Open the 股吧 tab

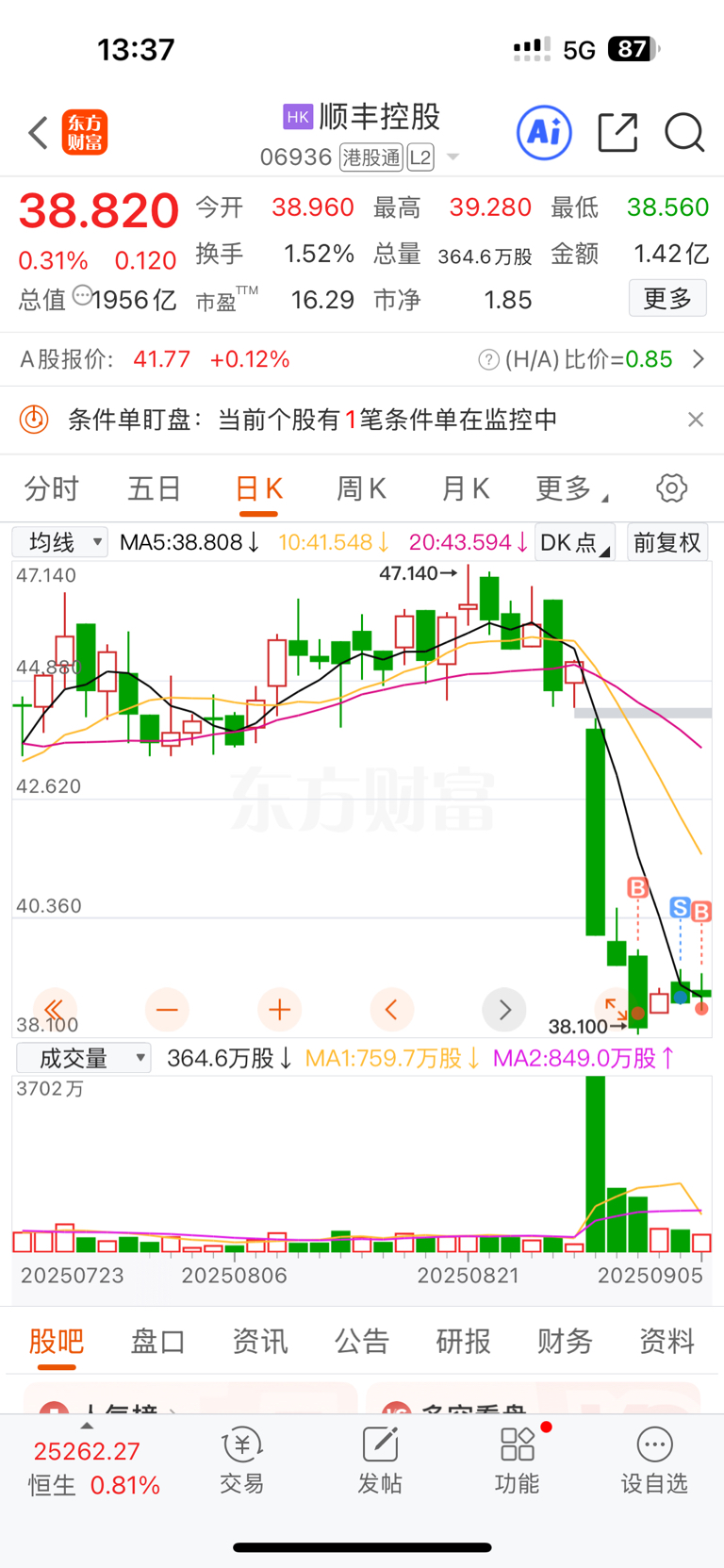pyautogui.click(x=57, y=1341)
